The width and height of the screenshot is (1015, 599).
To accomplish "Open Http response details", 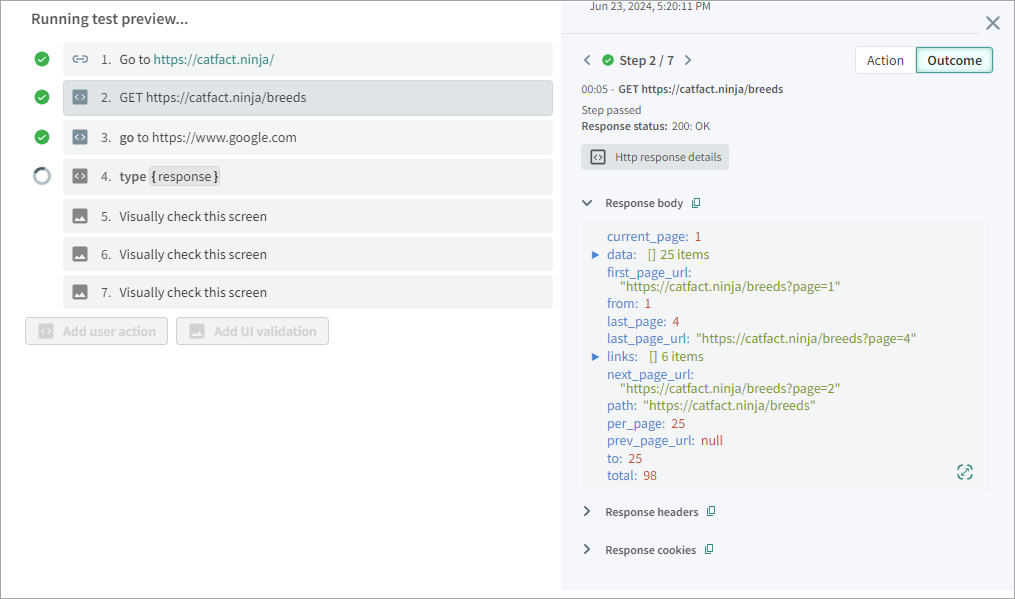I will coord(655,157).
